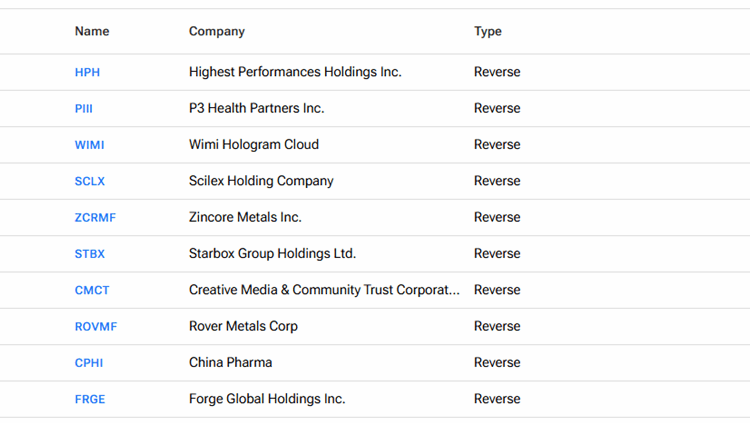Open the FRGE ticker link
This screenshot has width=750, height=423.
[90, 399]
